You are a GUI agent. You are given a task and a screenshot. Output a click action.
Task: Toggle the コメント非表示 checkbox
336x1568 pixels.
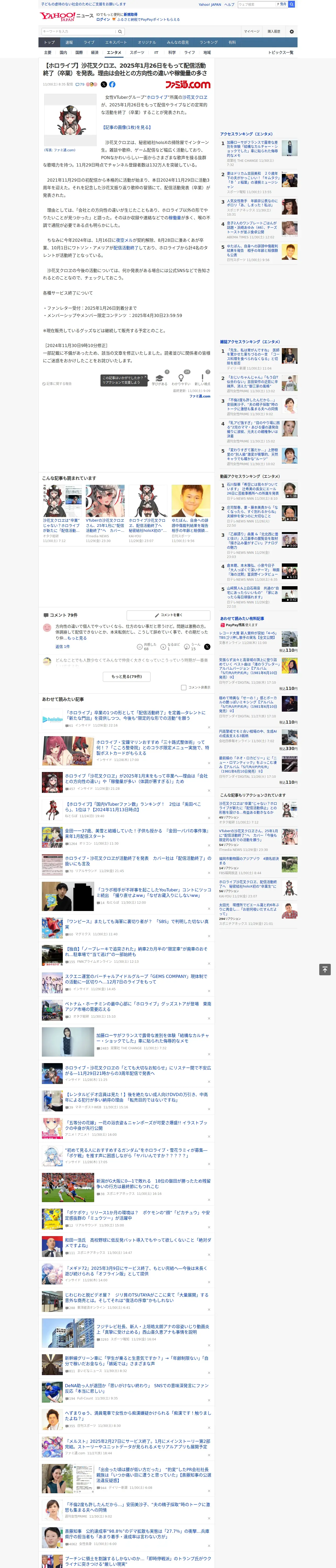183,687
